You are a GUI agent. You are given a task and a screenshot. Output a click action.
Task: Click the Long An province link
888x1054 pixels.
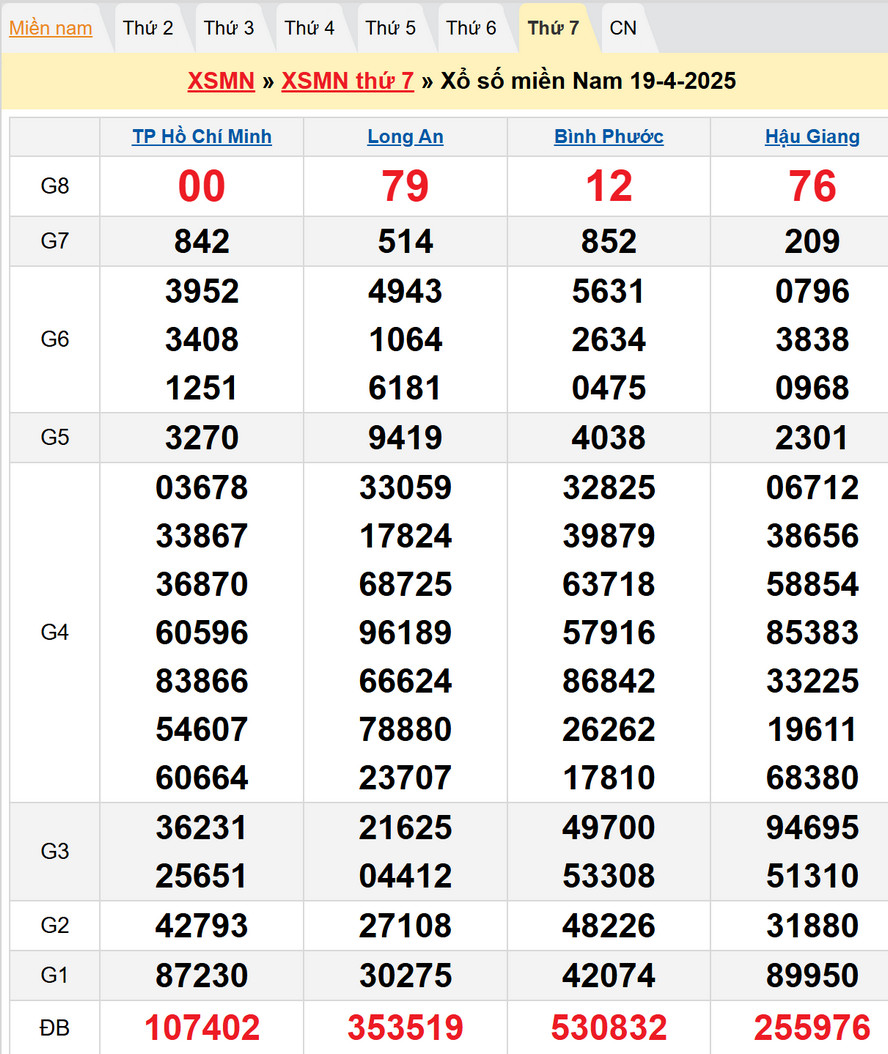click(405, 137)
